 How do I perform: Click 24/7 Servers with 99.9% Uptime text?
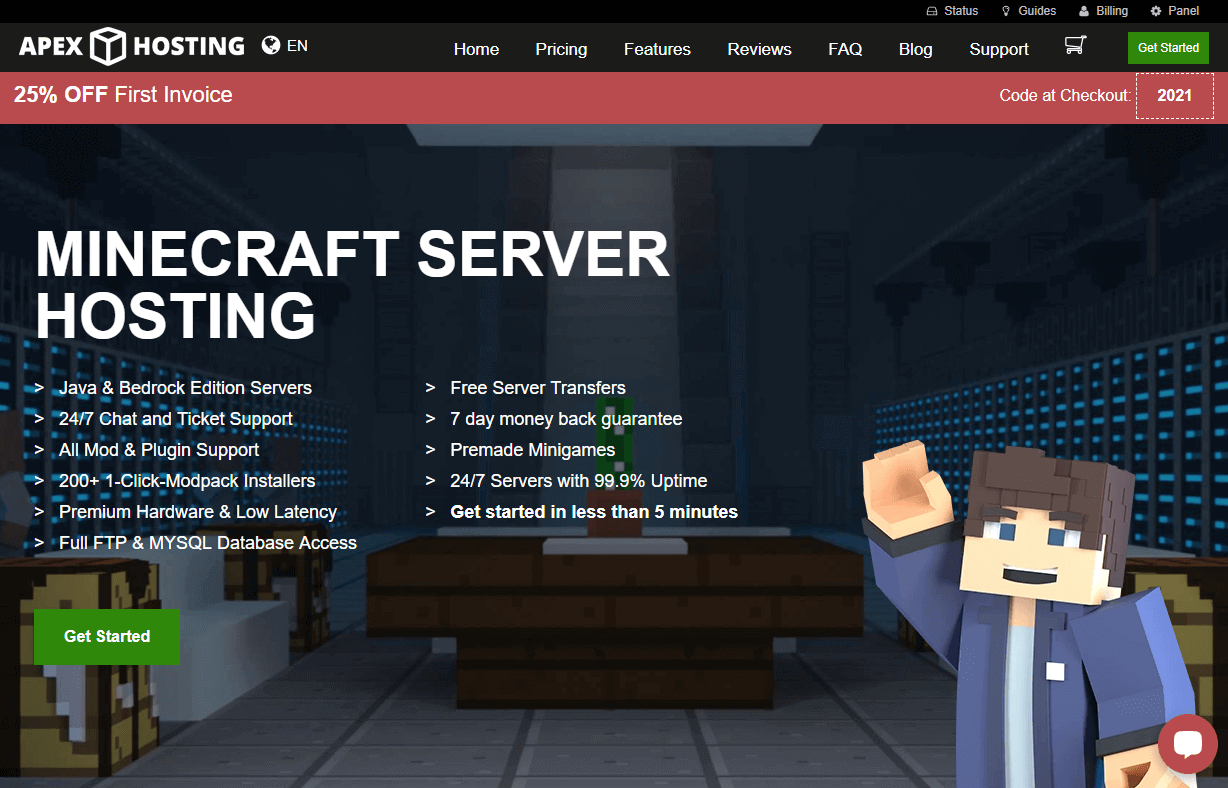pos(579,481)
